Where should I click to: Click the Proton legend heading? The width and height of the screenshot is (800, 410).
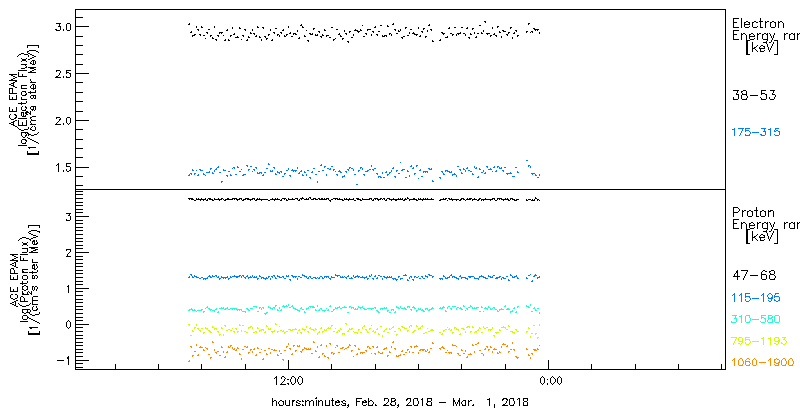coord(753,213)
